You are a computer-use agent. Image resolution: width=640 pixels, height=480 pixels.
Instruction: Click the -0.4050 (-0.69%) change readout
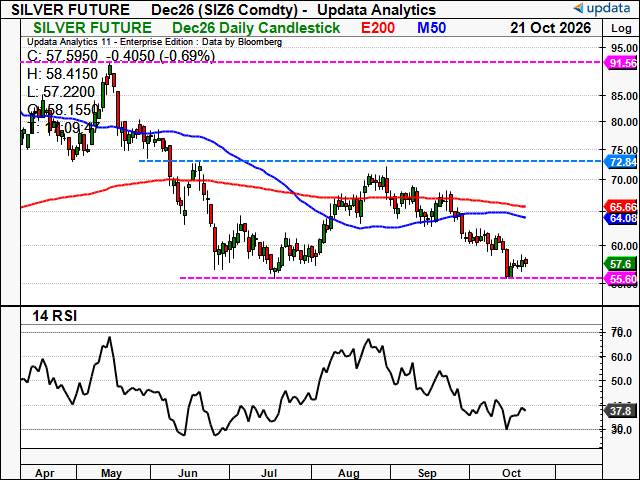click(160, 56)
